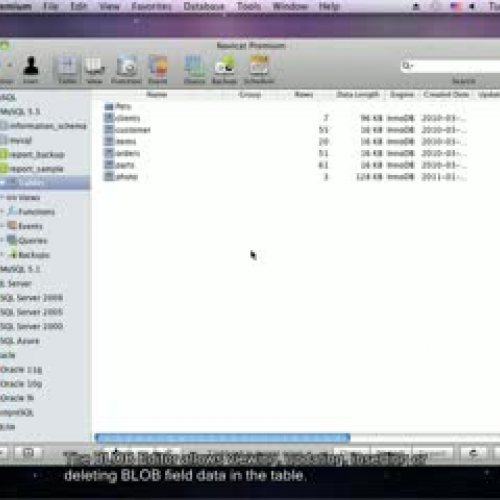This screenshot has height=500, width=500.
Task: Open the Database menu
Action: [204, 6]
